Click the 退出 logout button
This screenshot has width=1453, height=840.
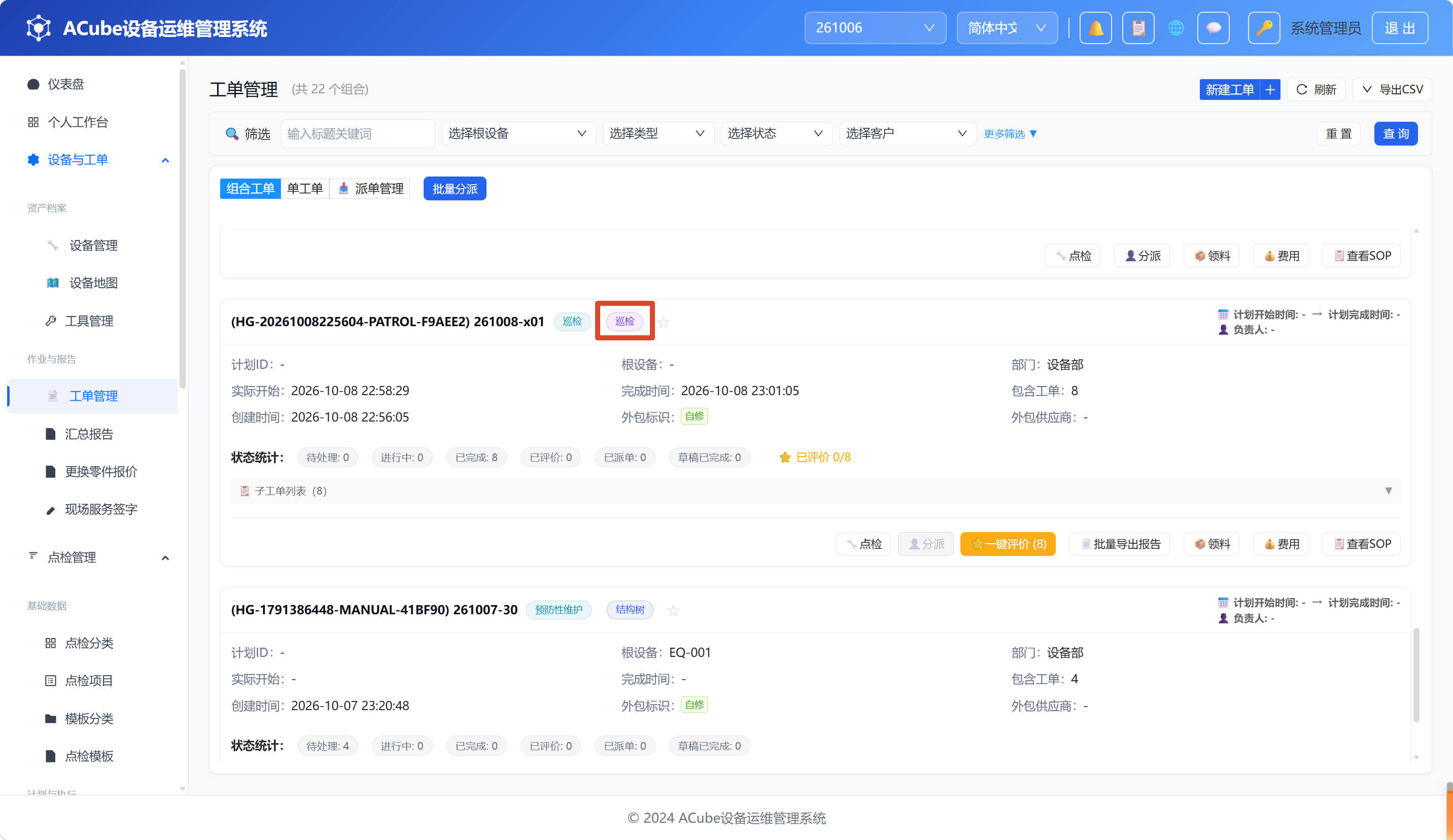pos(1400,28)
